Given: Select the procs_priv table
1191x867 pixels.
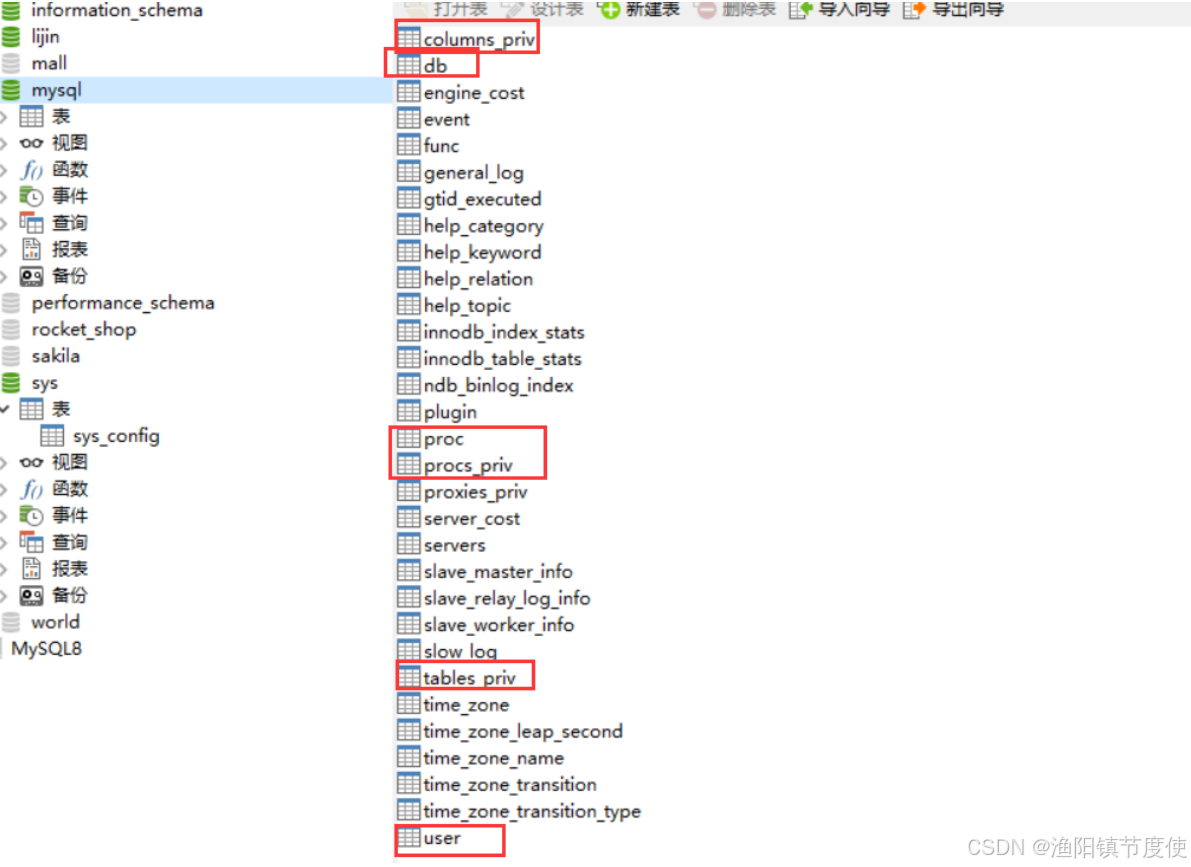Looking at the screenshot, I should [x=468, y=466].
